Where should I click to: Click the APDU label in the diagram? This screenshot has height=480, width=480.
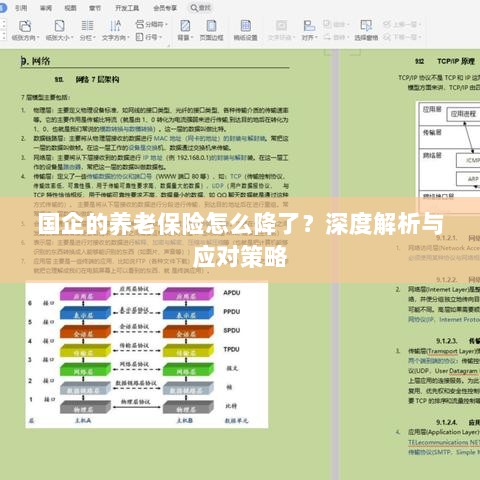click(x=232, y=293)
